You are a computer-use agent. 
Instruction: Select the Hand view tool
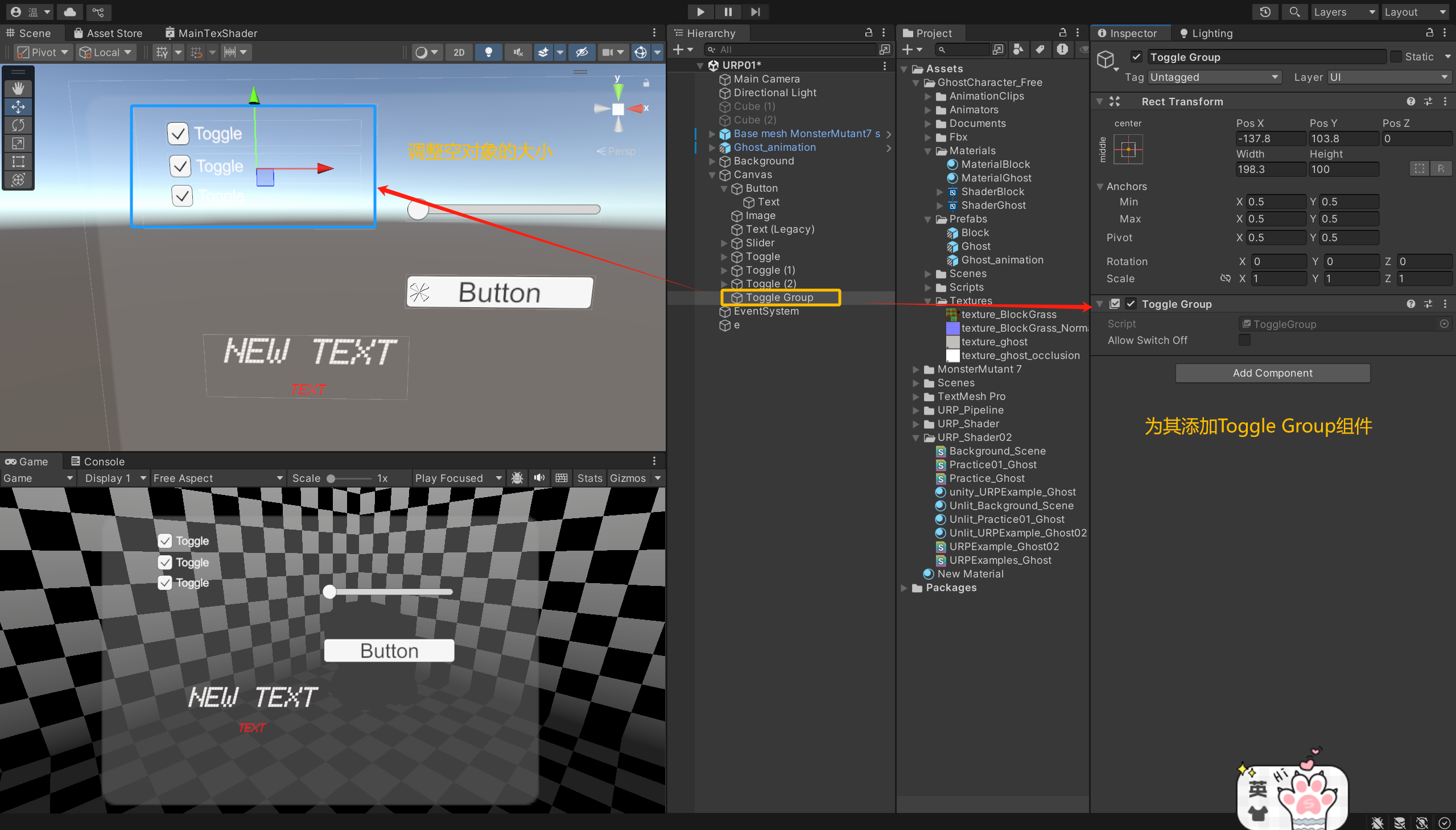click(x=18, y=88)
